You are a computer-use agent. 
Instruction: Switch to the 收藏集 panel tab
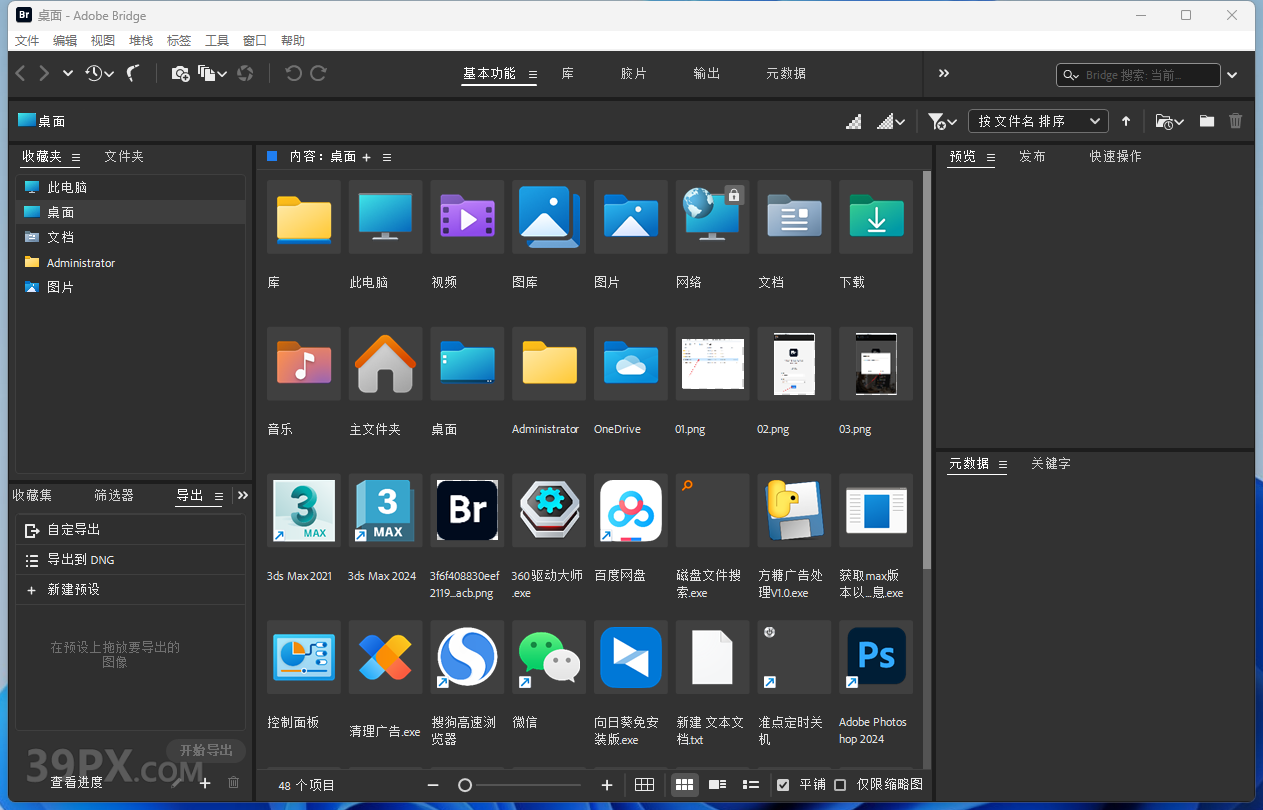[x=32, y=495]
